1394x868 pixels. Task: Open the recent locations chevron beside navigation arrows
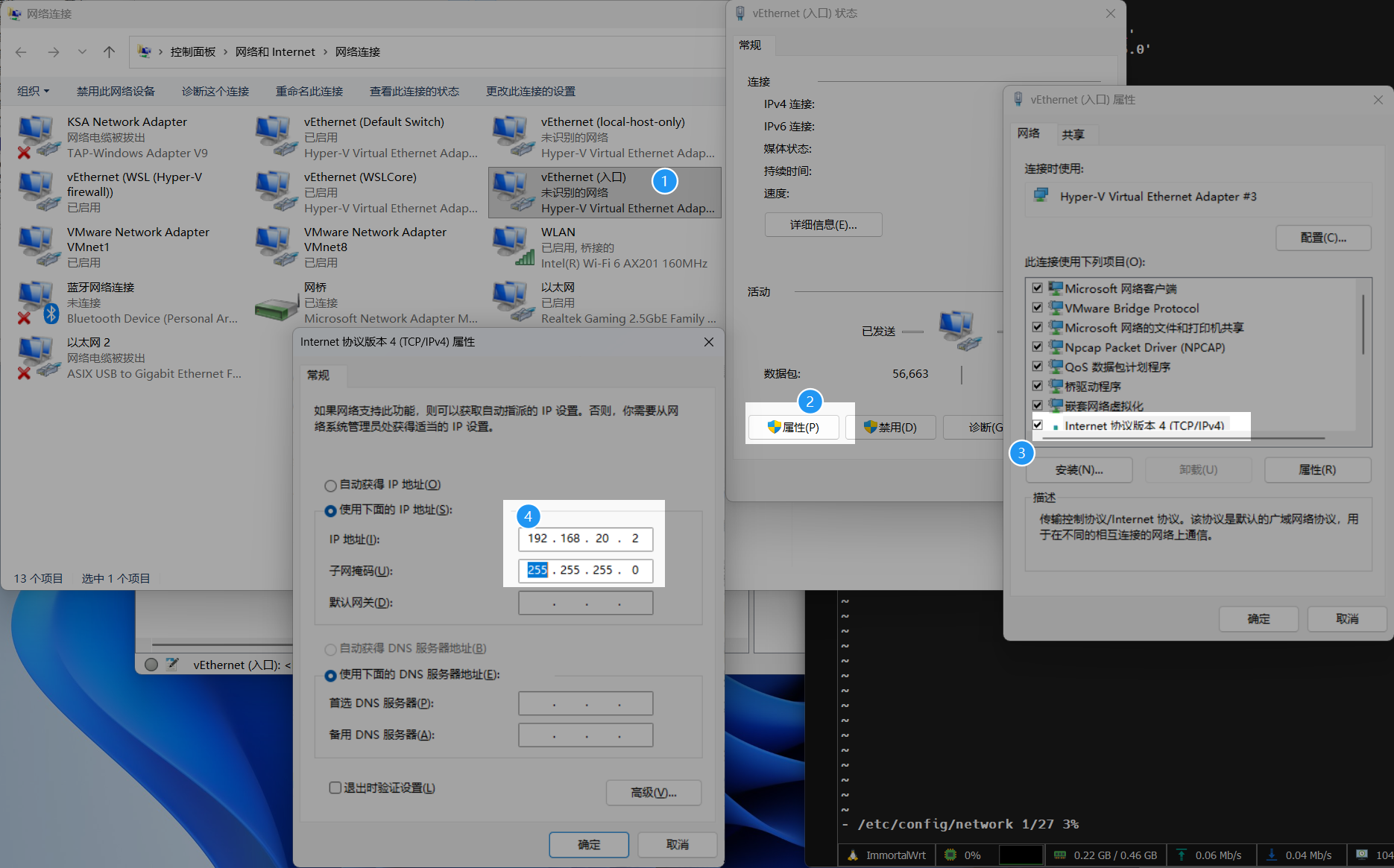click(x=82, y=51)
